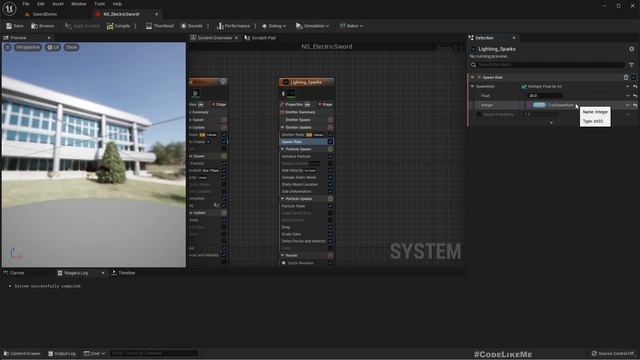The image size is (640, 360).
Task: Open the Asset menu
Action: coord(58,4)
